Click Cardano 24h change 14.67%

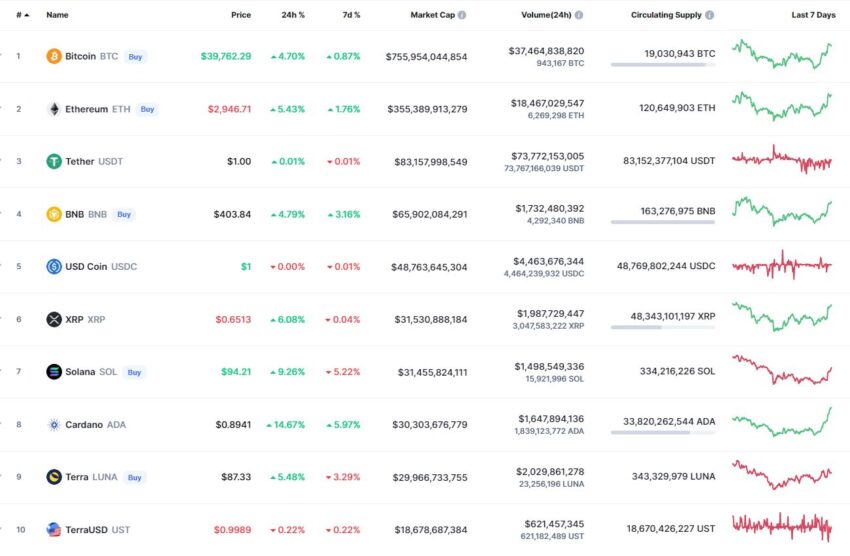click(286, 425)
